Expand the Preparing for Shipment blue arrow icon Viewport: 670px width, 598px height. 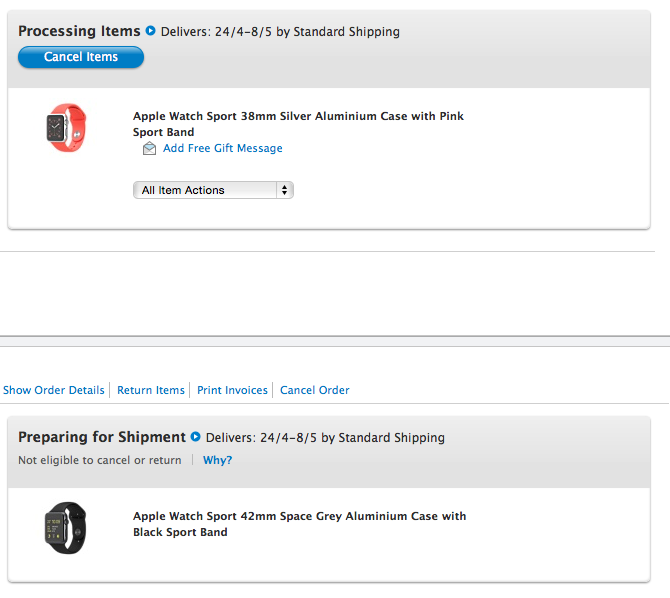tap(196, 436)
